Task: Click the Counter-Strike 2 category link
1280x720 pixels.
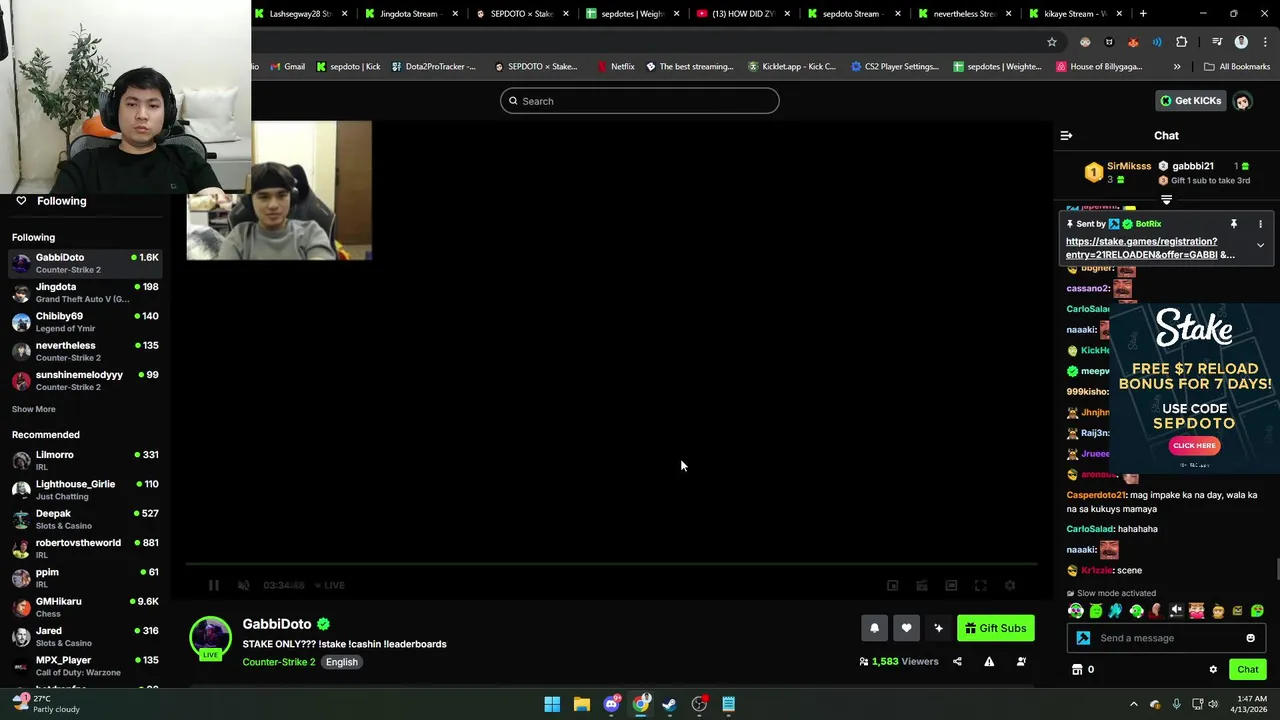Action: pos(279,662)
